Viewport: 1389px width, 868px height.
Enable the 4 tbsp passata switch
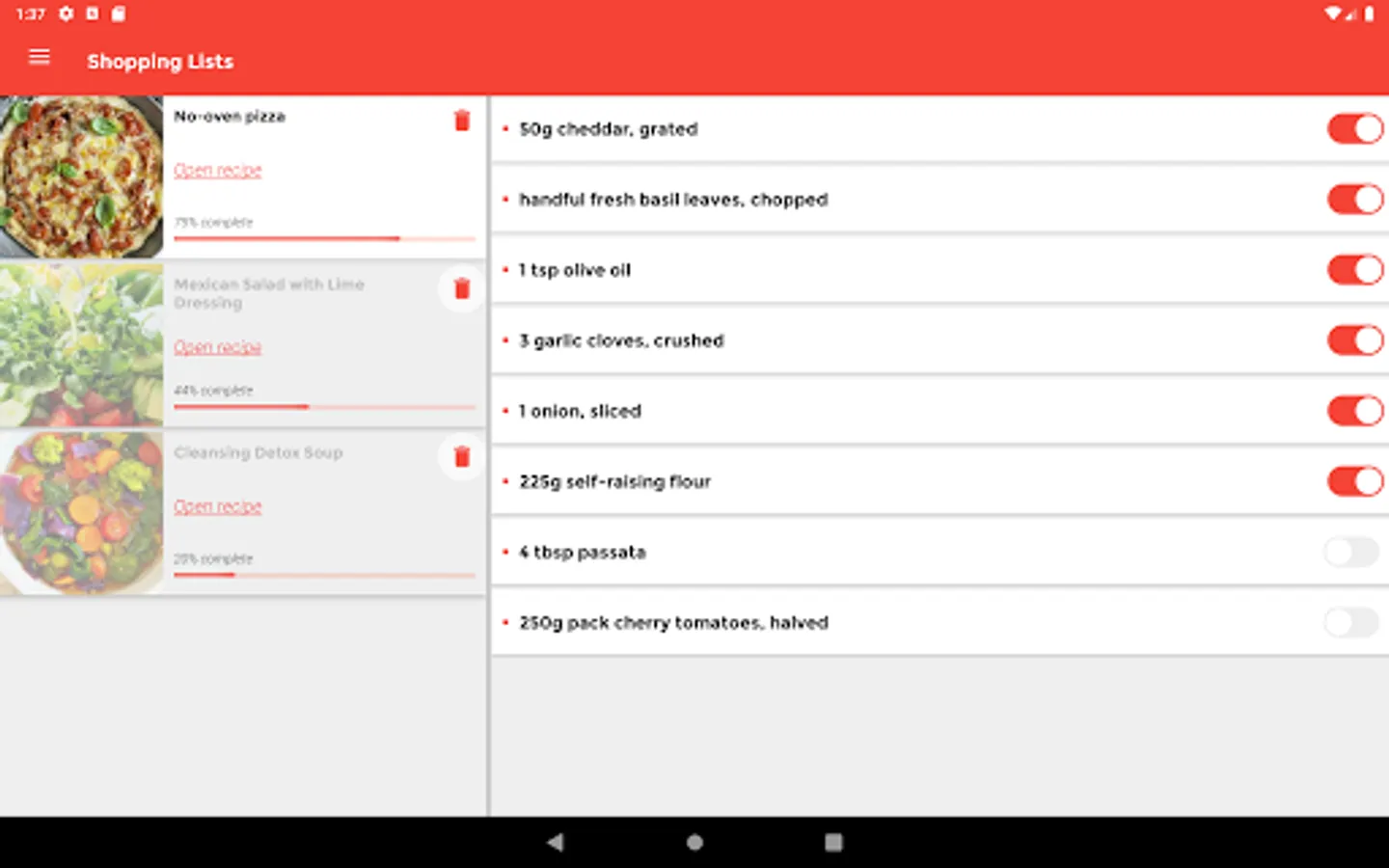coord(1351,552)
